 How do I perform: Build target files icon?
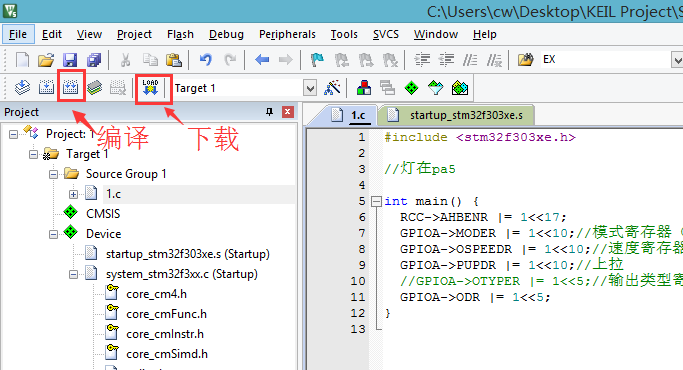(46, 88)
